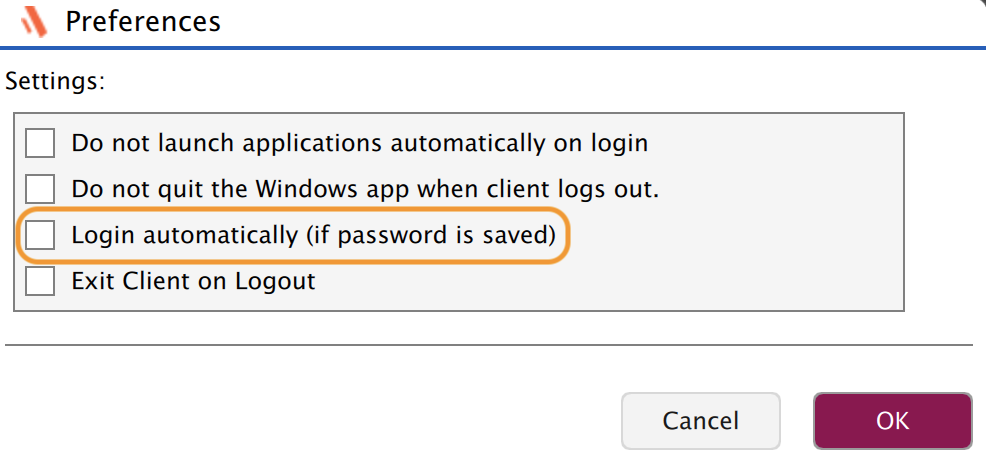Toggle the 'Exit Client on Logout' checkbox

click(40, 282)
